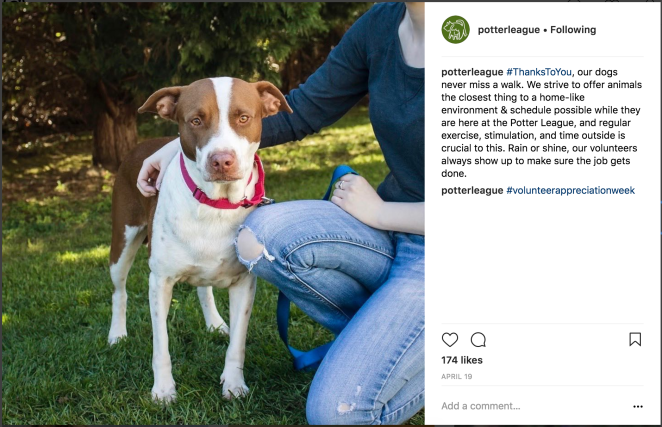
Task: Open the post permalink via APRIL 19
Action: click(x=457, y=376)
